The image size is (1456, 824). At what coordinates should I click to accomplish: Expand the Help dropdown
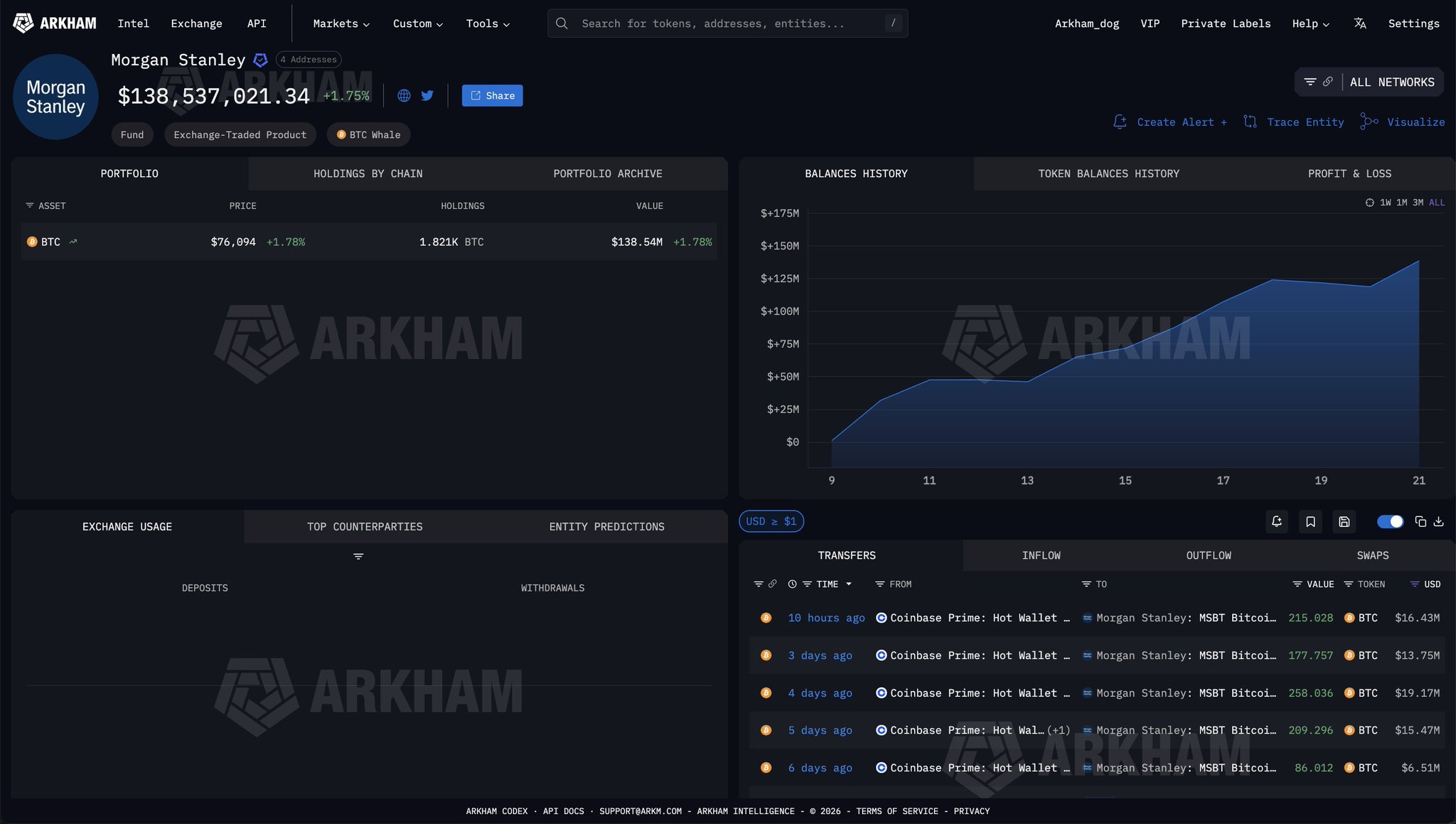[x=1310, y=23]
